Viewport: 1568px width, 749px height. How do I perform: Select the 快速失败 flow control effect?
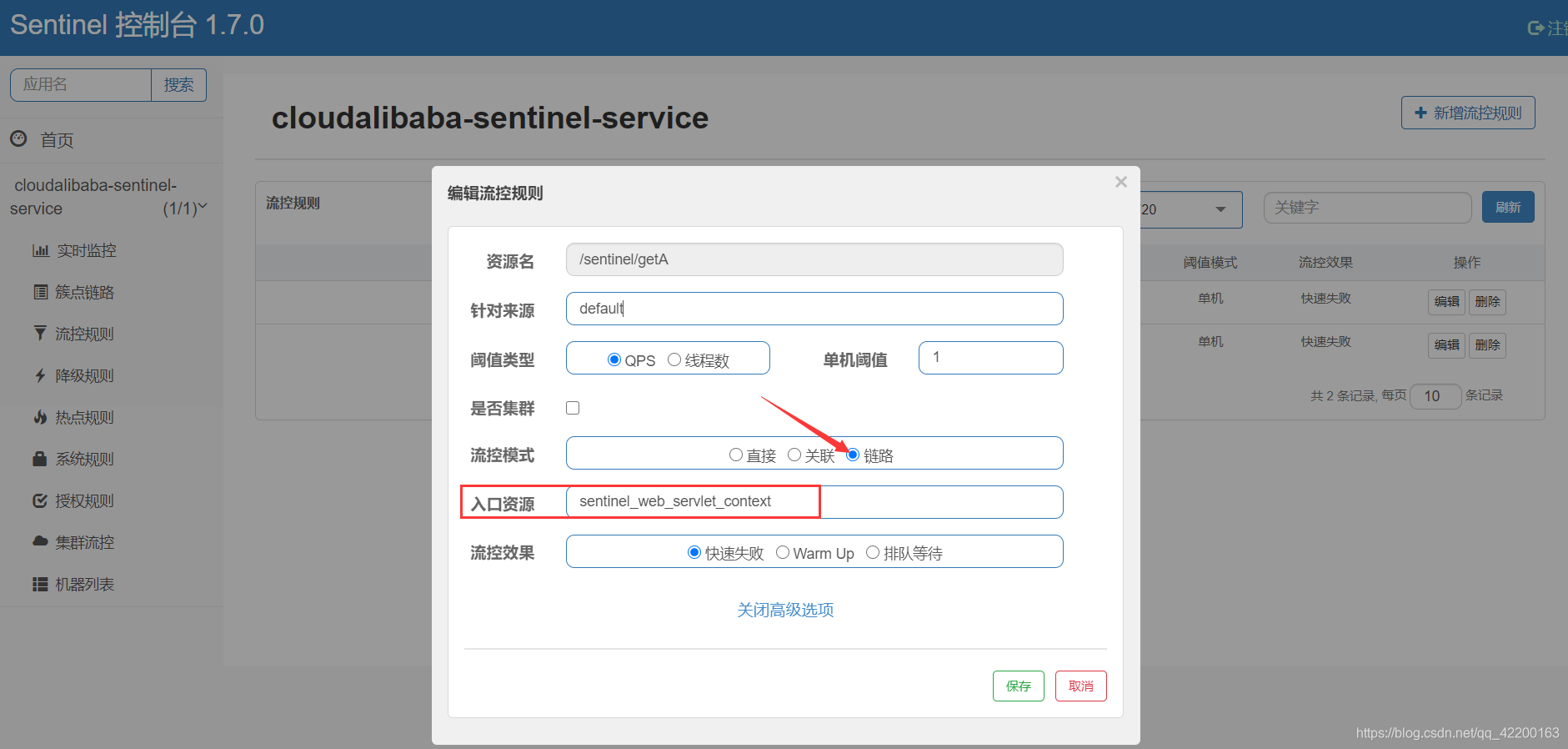pyautogui.click(x=694, y=552)
